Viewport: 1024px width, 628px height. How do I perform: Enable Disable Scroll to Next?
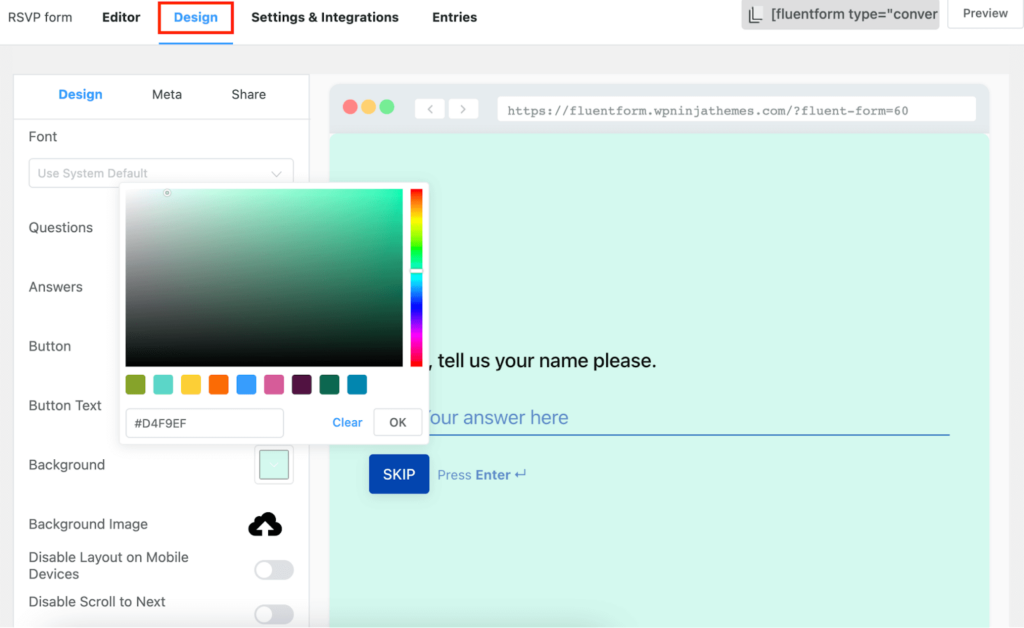click(x=273, y=614)
